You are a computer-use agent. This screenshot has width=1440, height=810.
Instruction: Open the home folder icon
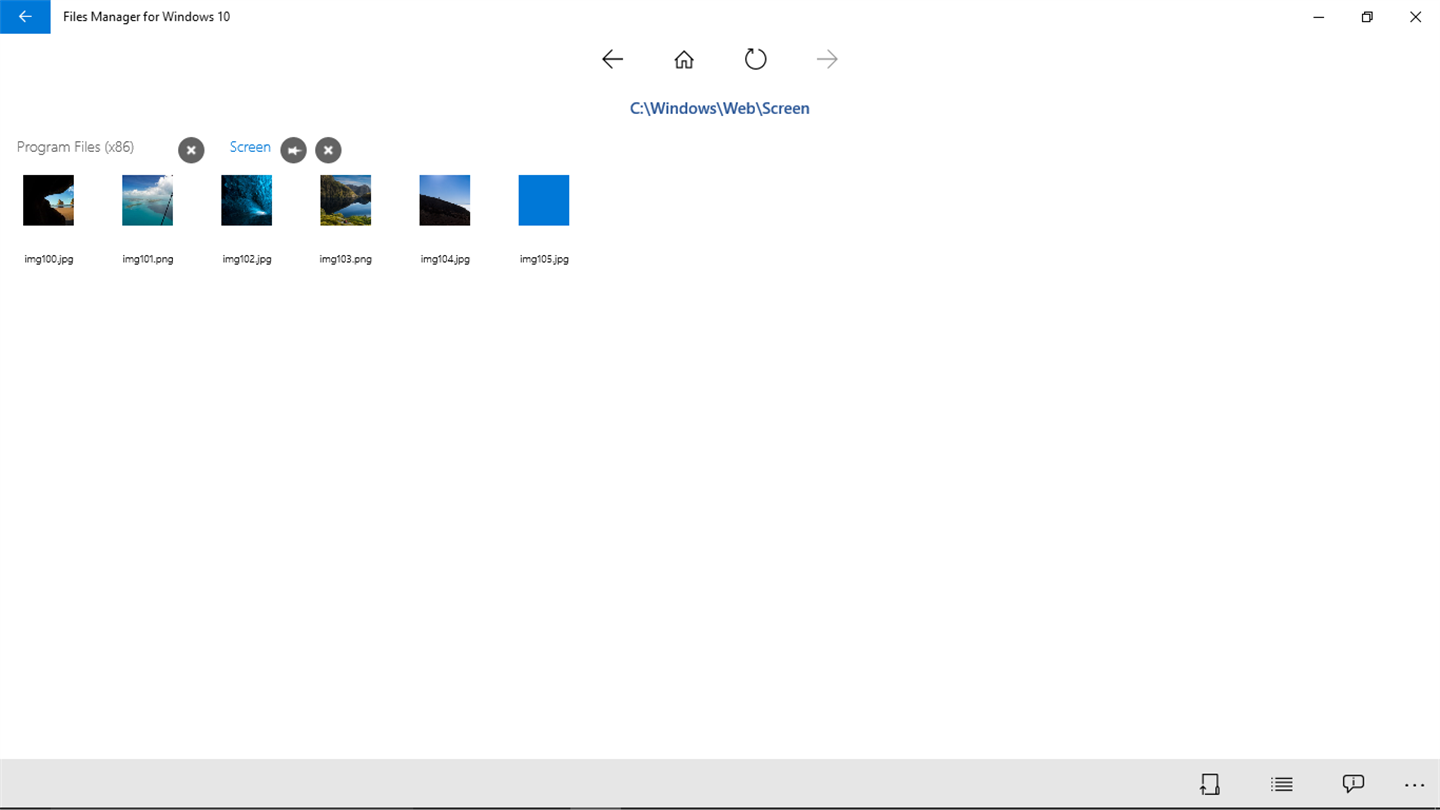[684, 59]
